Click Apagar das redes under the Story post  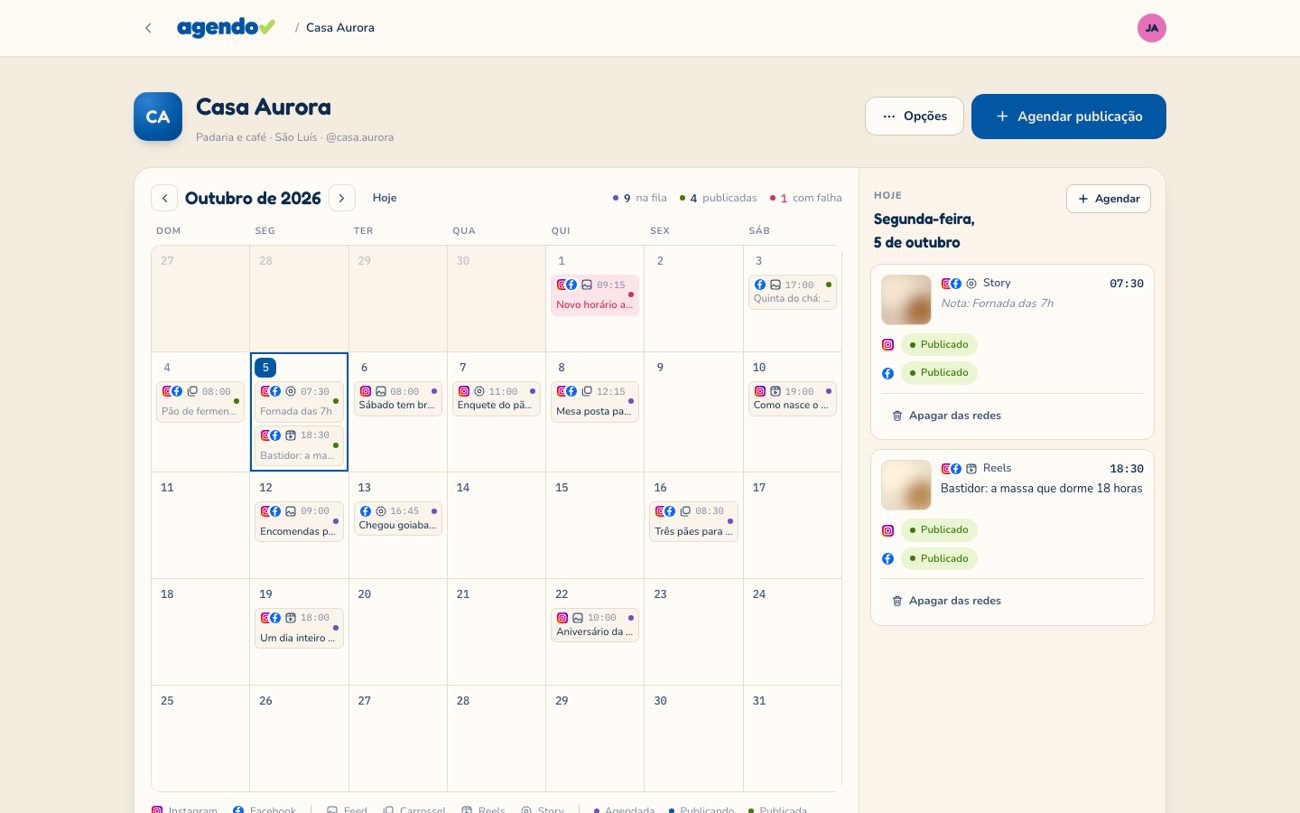click(x=946, y=415)
